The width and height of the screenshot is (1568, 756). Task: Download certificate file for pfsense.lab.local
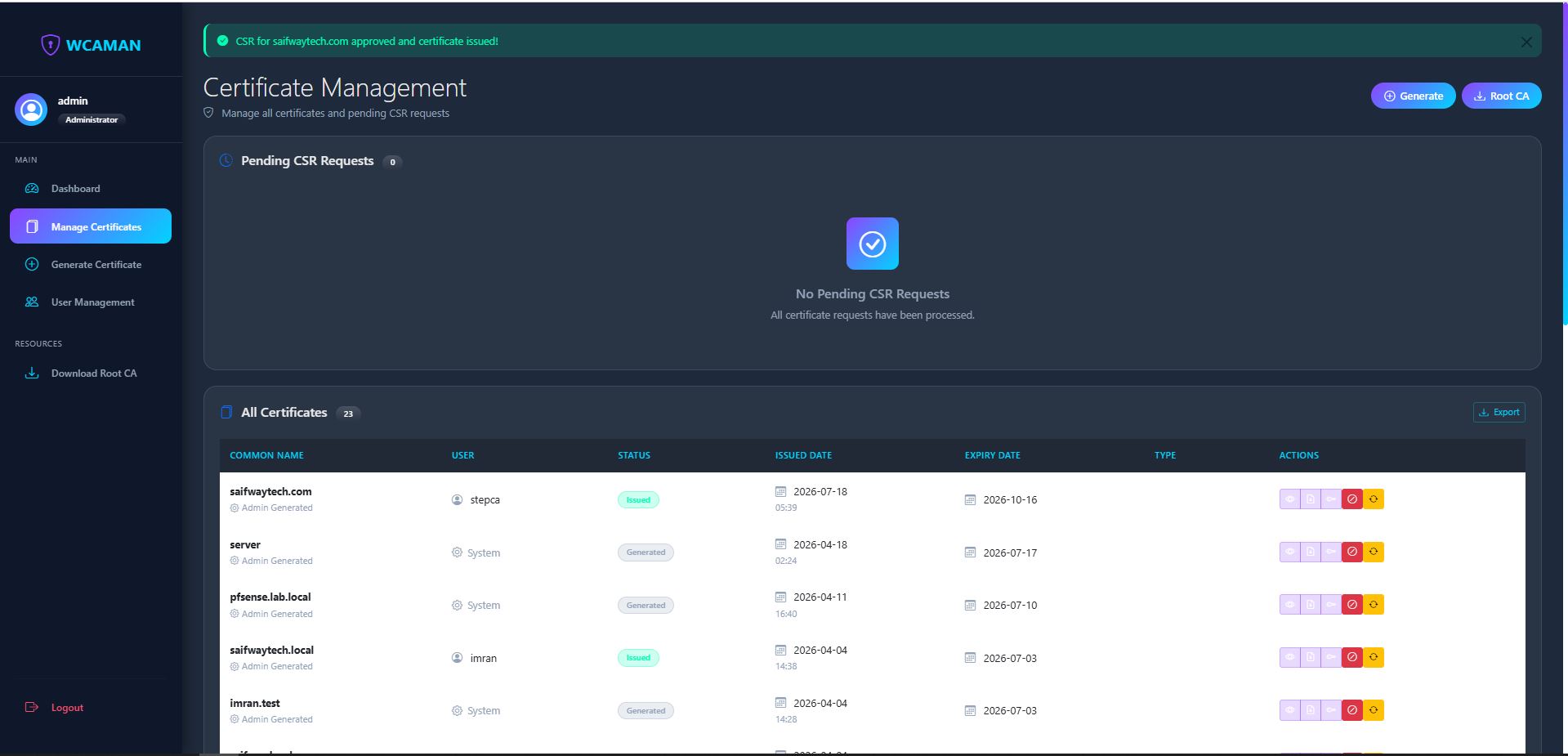(x=1311, y=605)
